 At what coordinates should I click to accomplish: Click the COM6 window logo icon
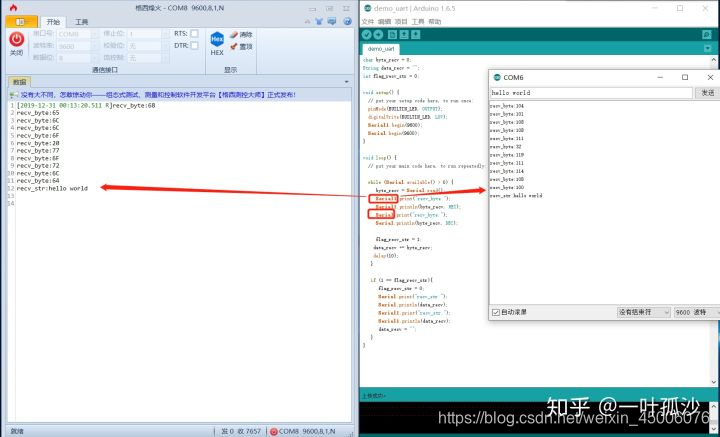(x=497, y=78)
